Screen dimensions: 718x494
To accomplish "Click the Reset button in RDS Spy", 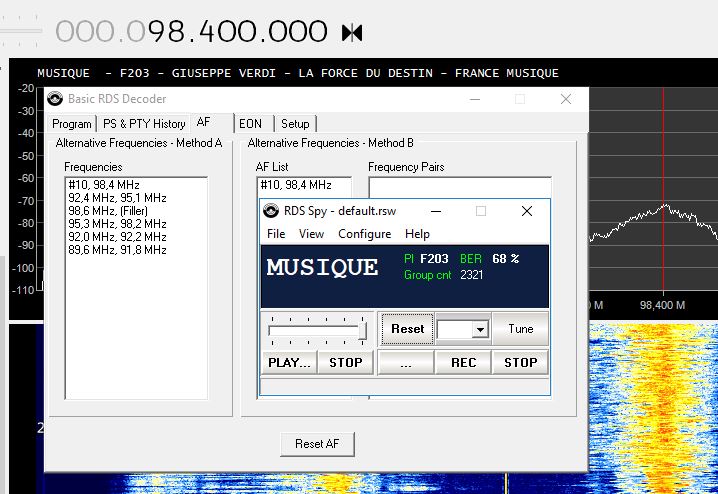I will [x=408, y=329].
